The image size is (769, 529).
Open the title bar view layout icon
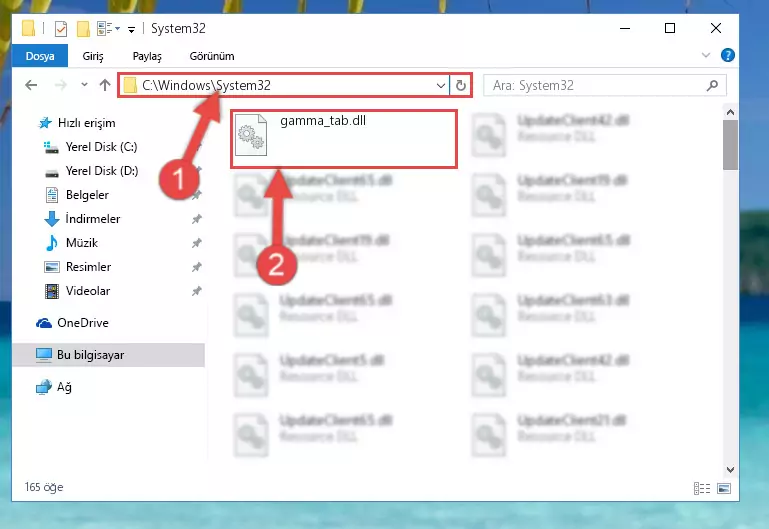coord(105,29)
